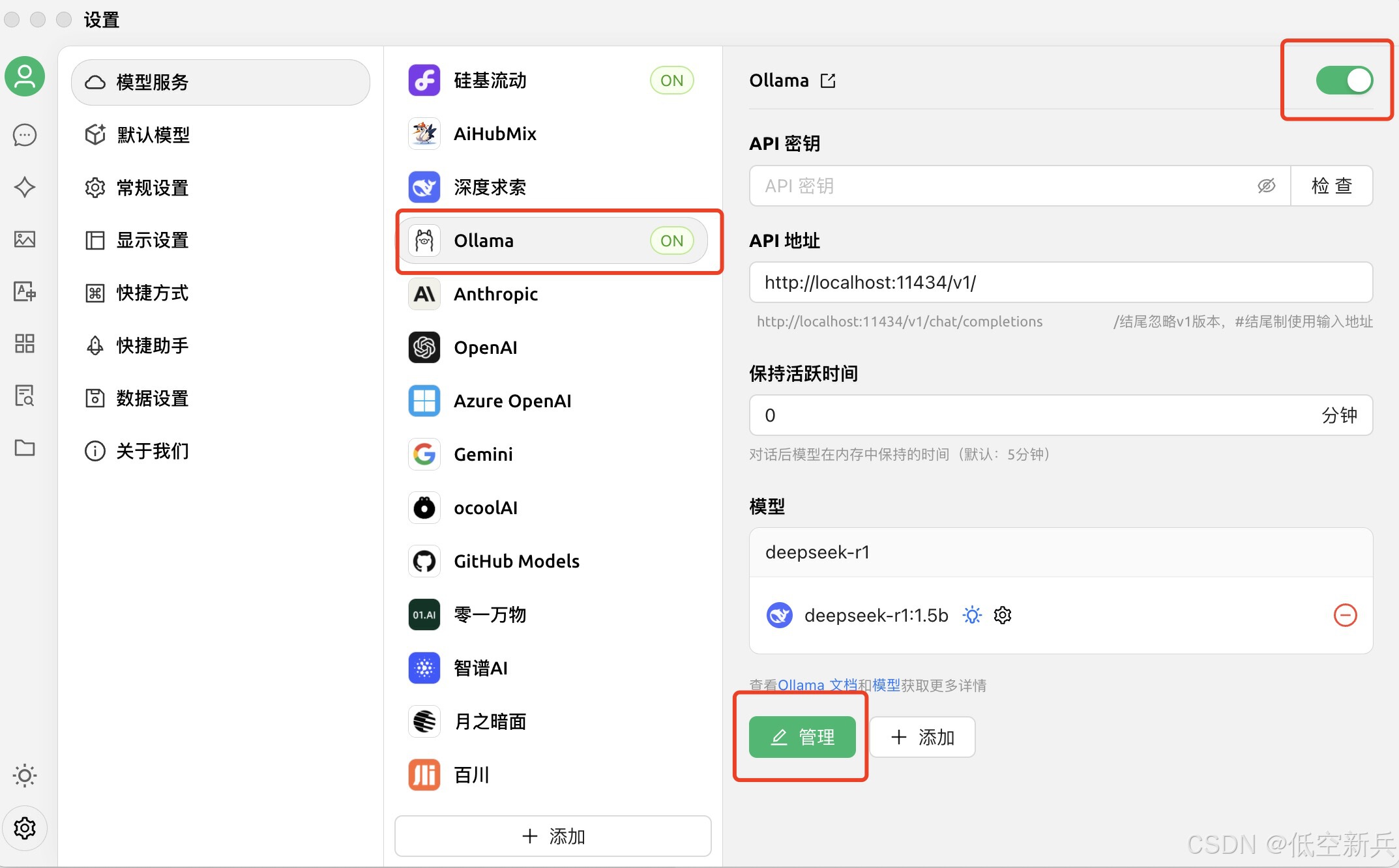1399x868 pixels.
Task: Remove deepseek-r1:1.5b with red minus icon
Action: click(x=1345, y=615)
